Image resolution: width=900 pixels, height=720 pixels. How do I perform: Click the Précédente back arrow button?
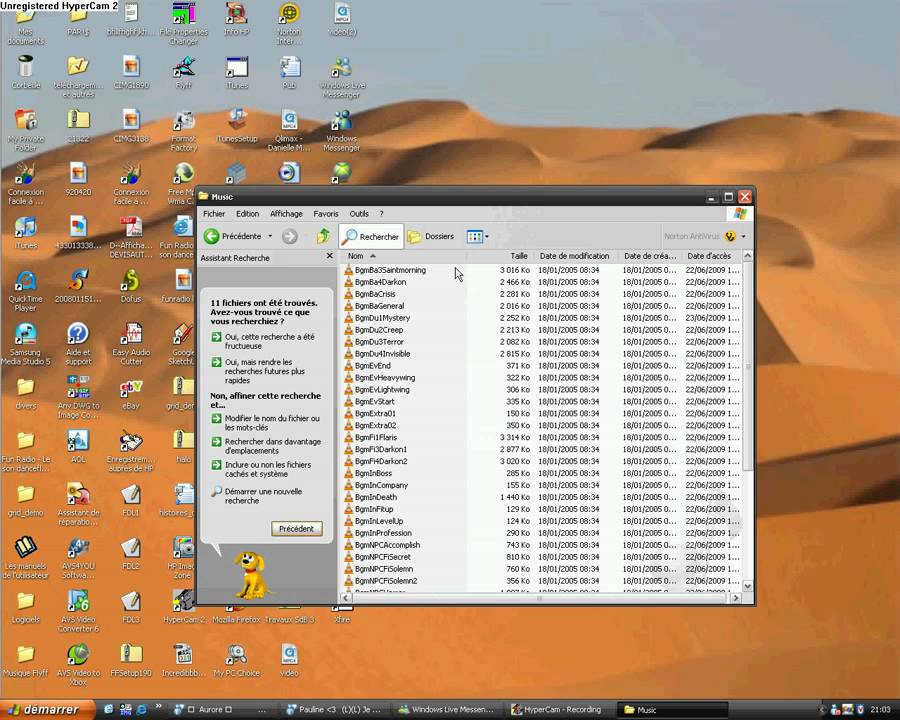[x=233, y=236]
